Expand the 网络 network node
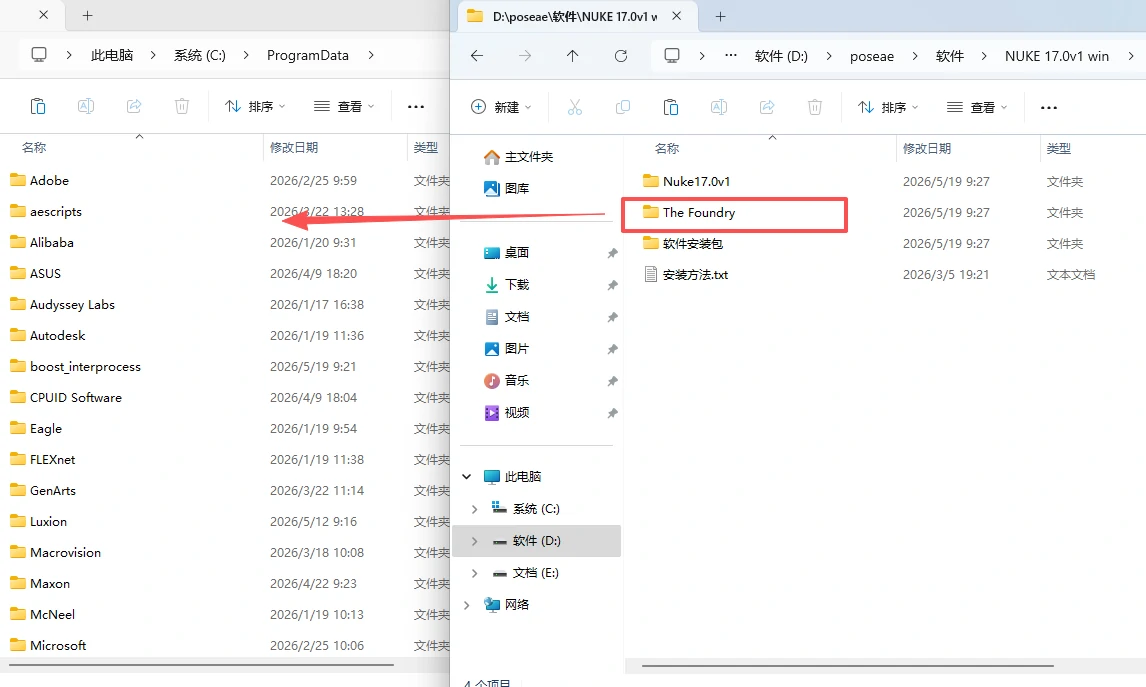This screenshot has height=687, width=1146. point(466,605)
